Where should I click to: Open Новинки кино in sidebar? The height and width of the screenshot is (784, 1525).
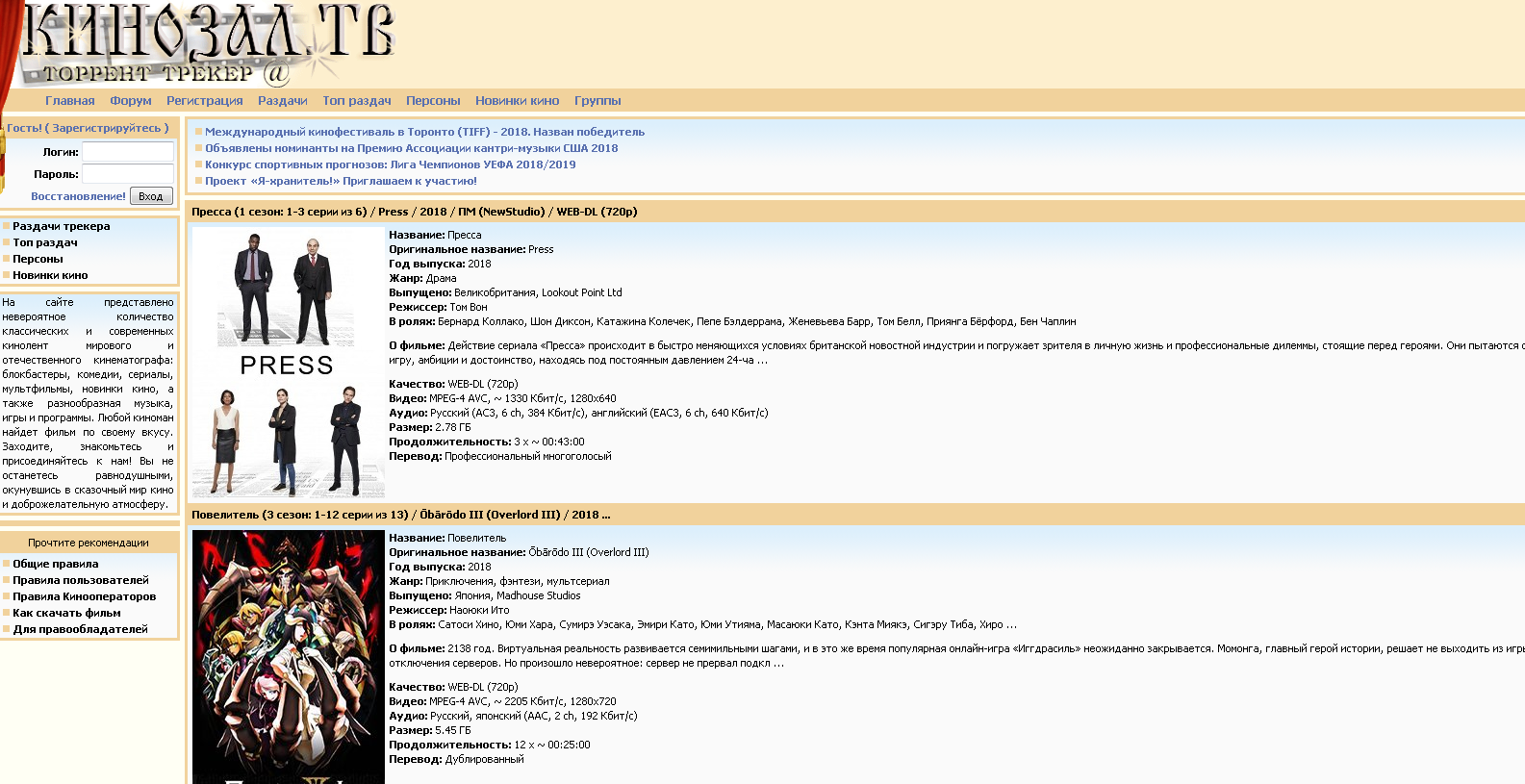(50, 275)
